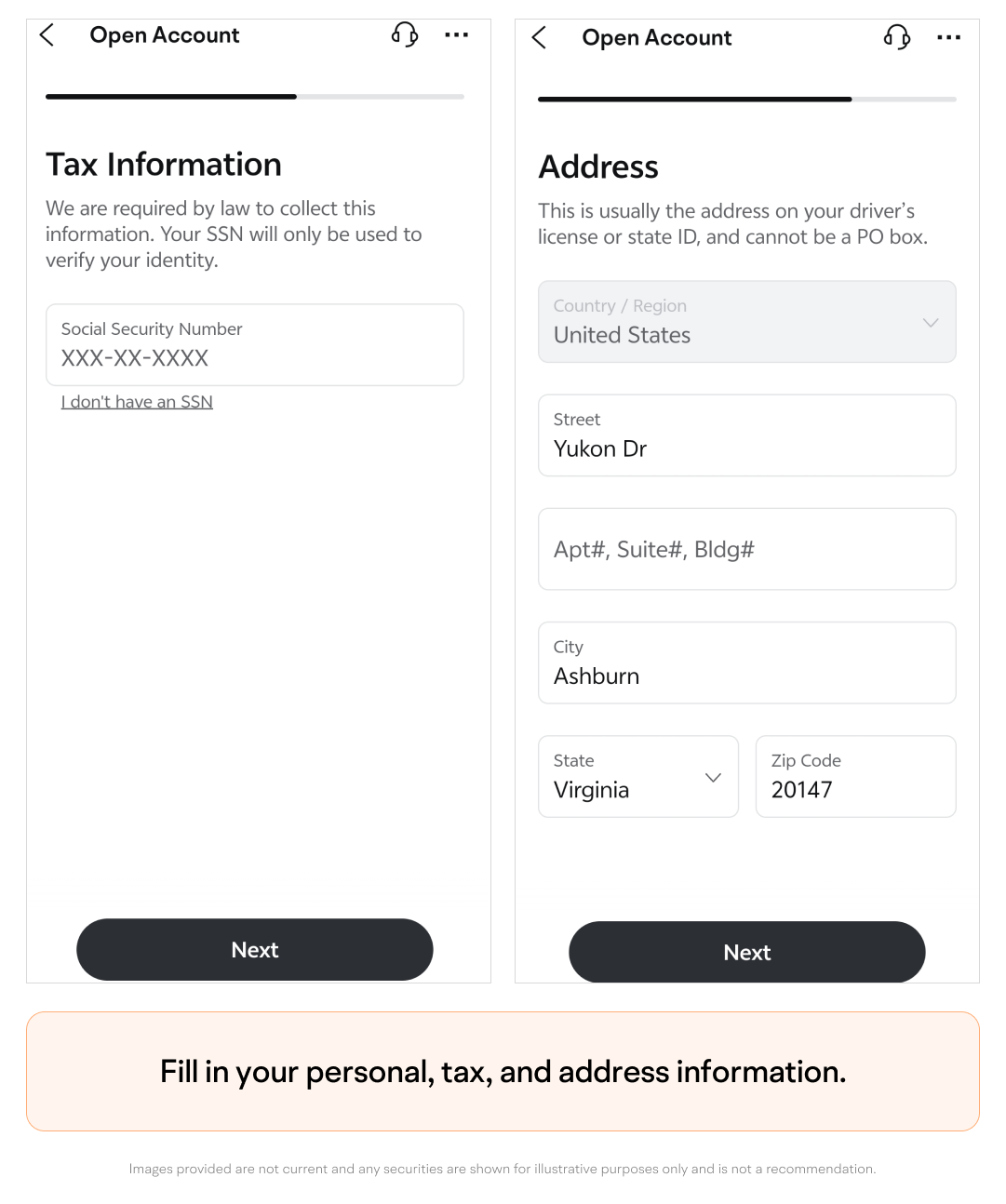1006x1204 pixels.
Task: Open three-dot menu on Address screen
Action: pos(948,38)
